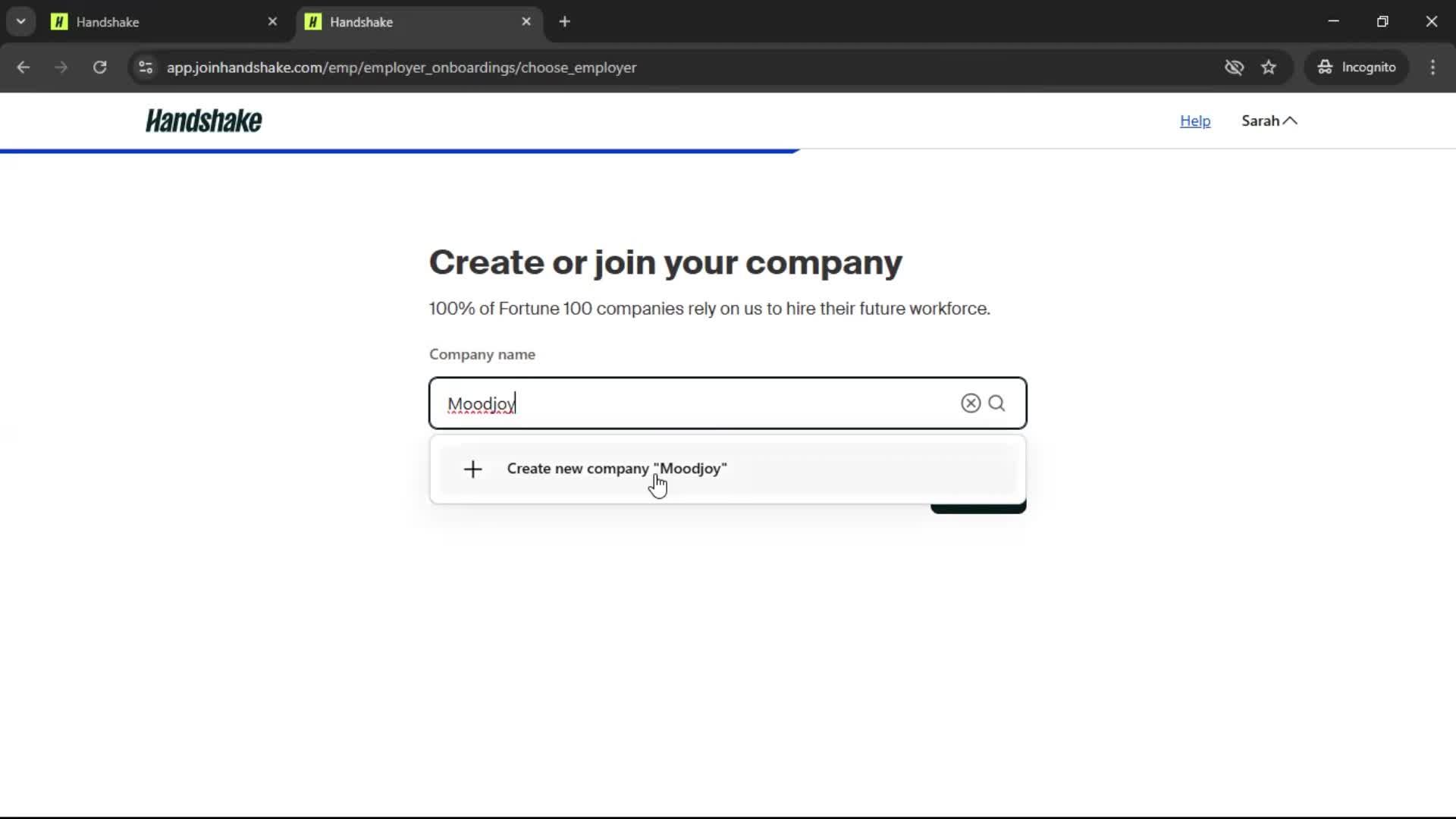Open the Chrome three-dot menu

1432,67
